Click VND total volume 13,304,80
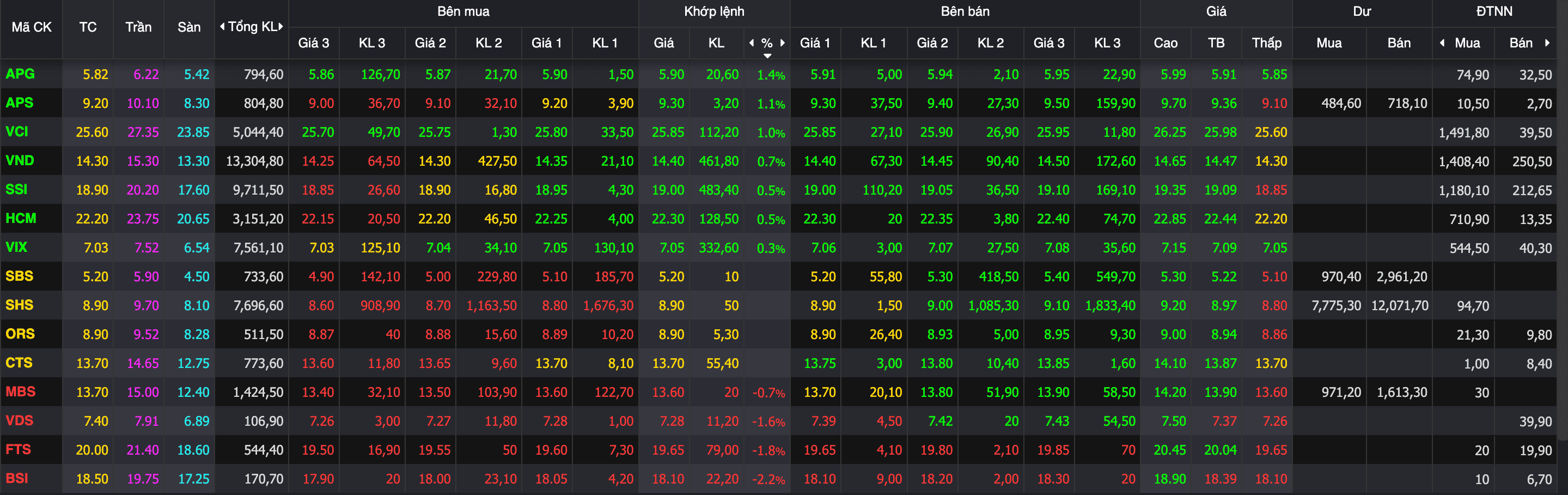 pos(254,161)
